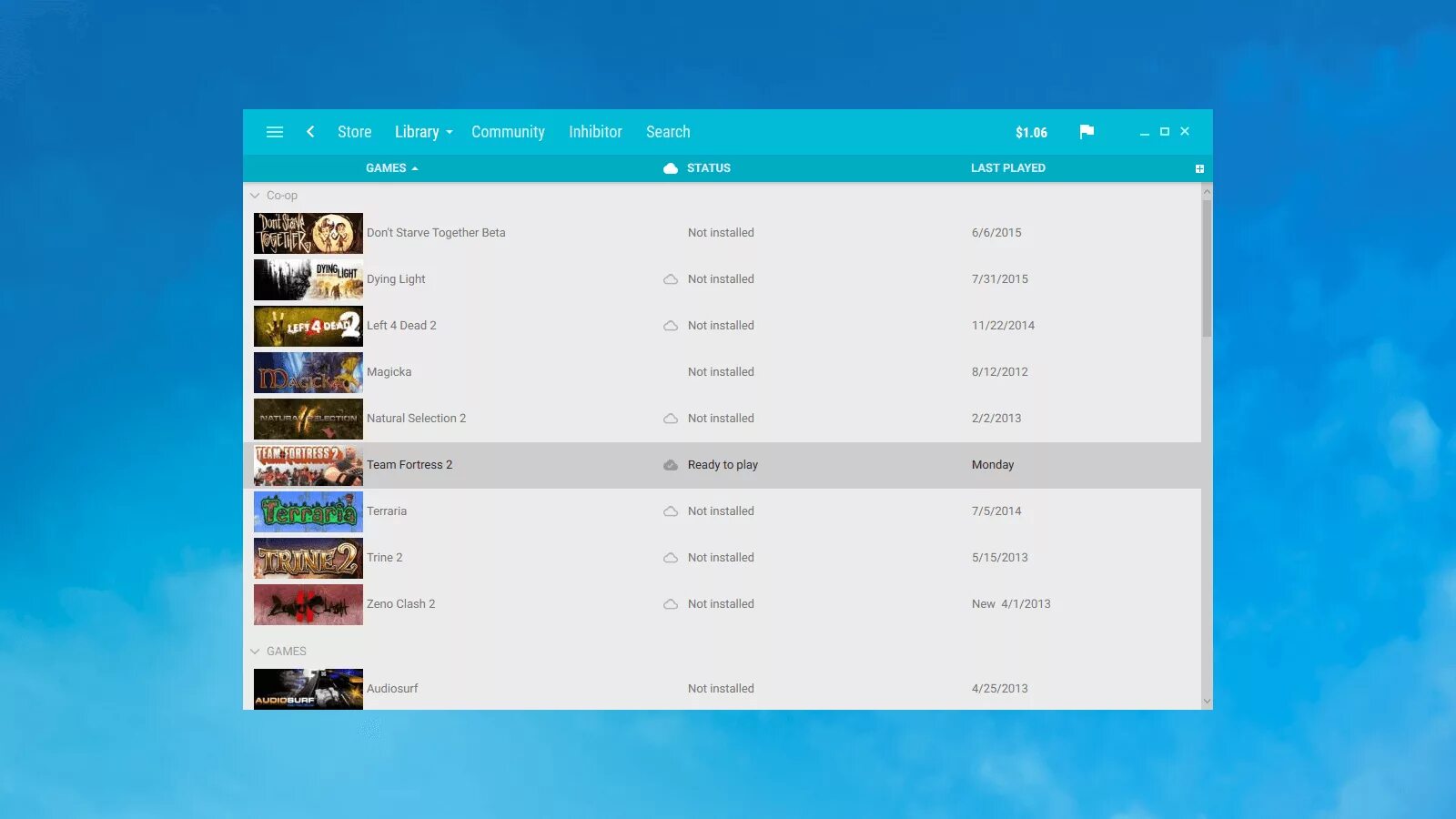Click the 'New 4/1/2013' last played entry
The width and height of the screenshot is (1456, 819).
1011,604
